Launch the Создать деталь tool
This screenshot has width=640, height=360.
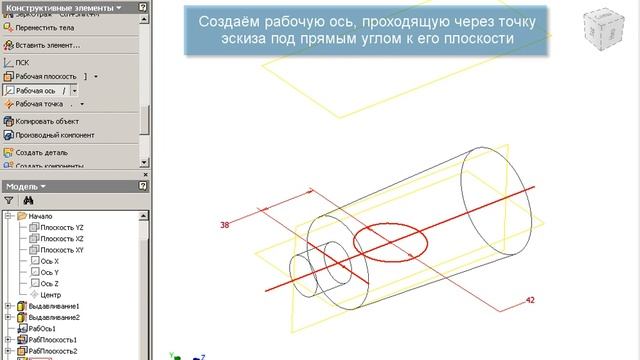(36, 153)
